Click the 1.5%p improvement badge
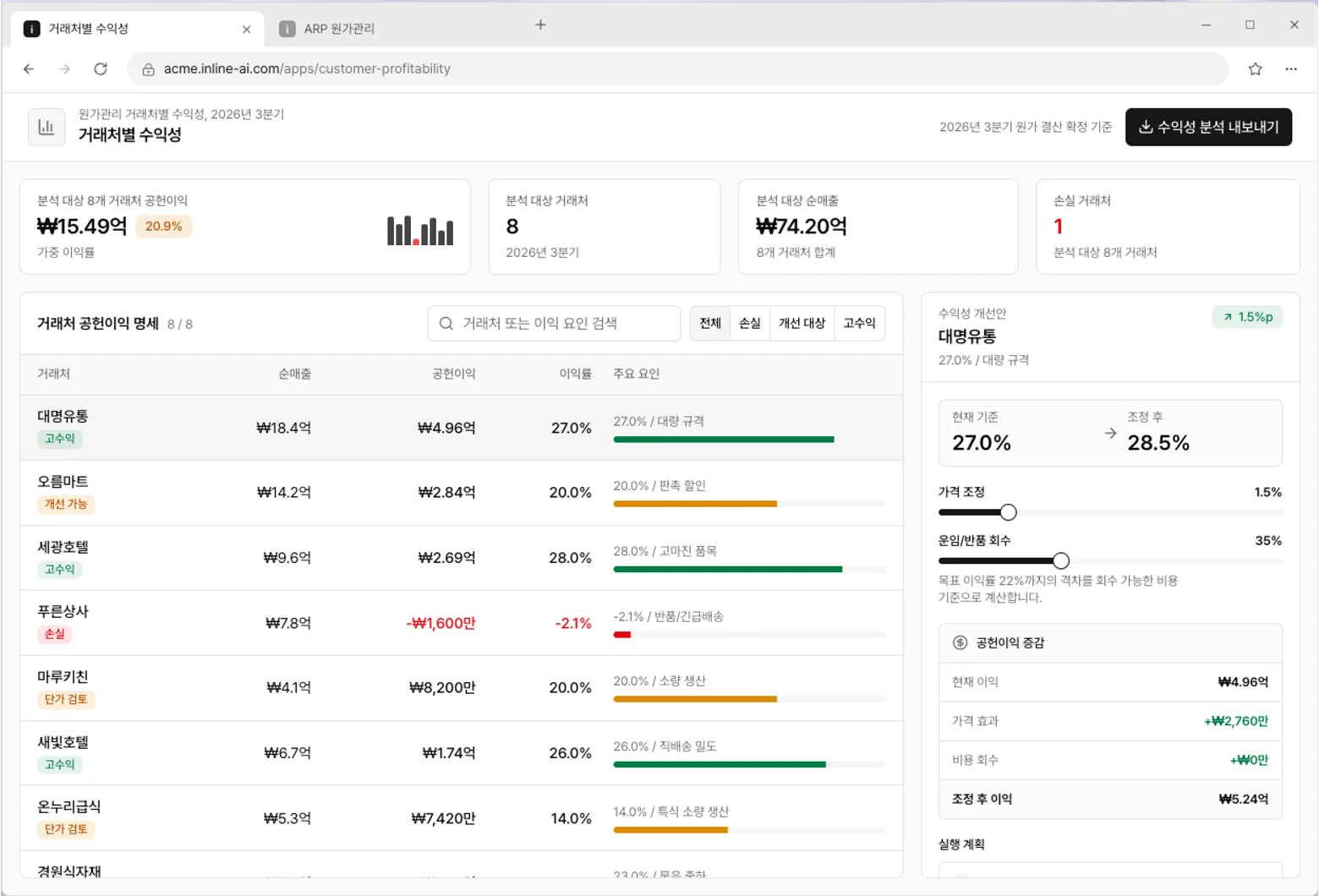The width and height of the screenshot is (1319, 896). [x=1247, y=317]
